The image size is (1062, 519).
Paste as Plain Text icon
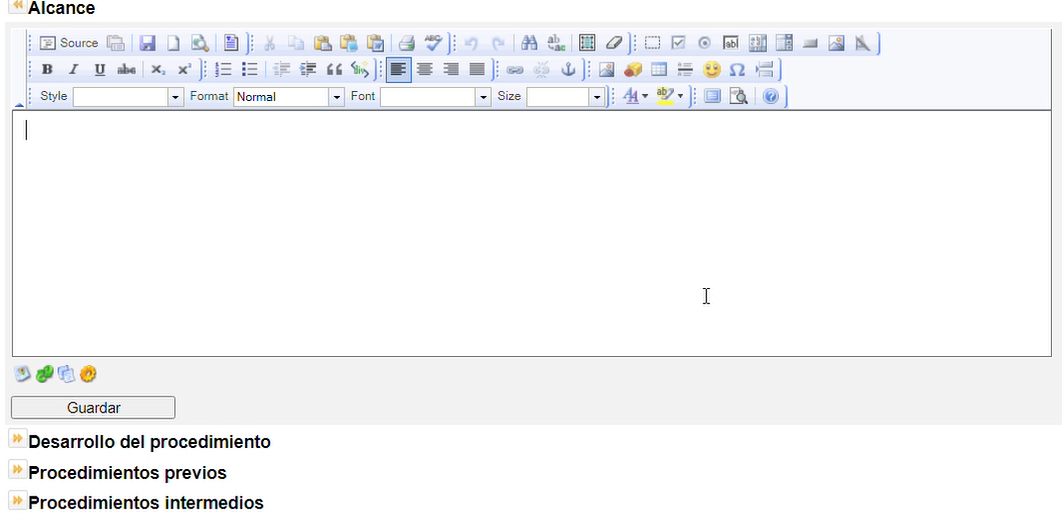(x=349, y=43)
